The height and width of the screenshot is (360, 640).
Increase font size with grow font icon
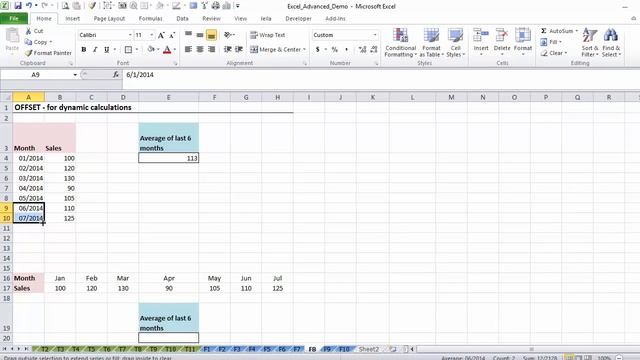coord(161,35)
